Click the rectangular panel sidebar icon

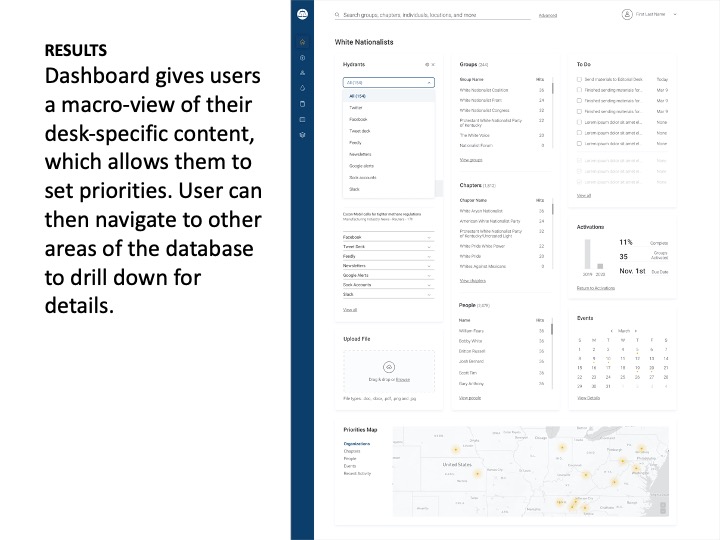(303, 119)
